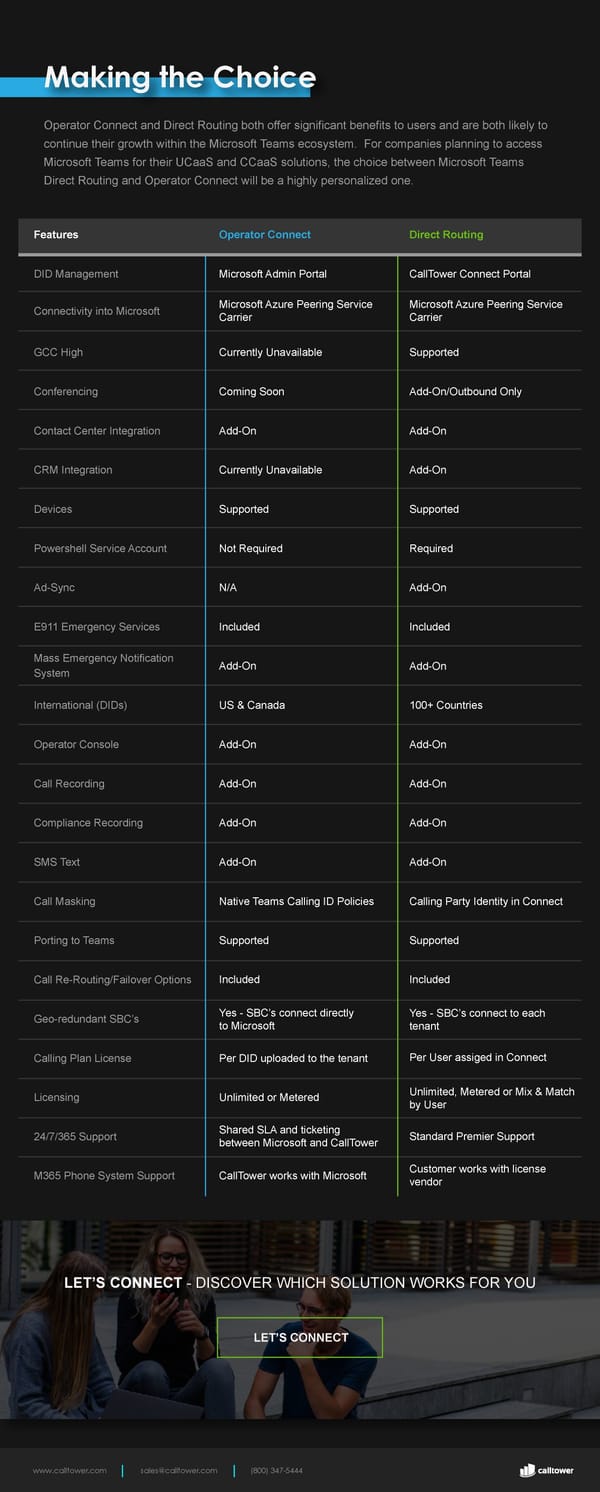Image resolution: width=600 pixels, height=1492 pixels.
Task: Click the Standard Premier Support cell
Action: [x=472, y=1136]
